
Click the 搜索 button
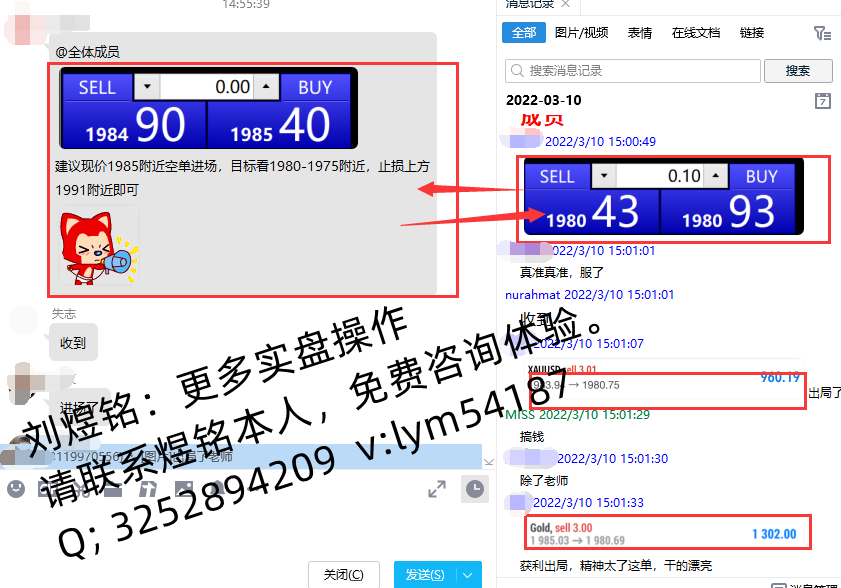pyautogui.click(x=797, y=71)
